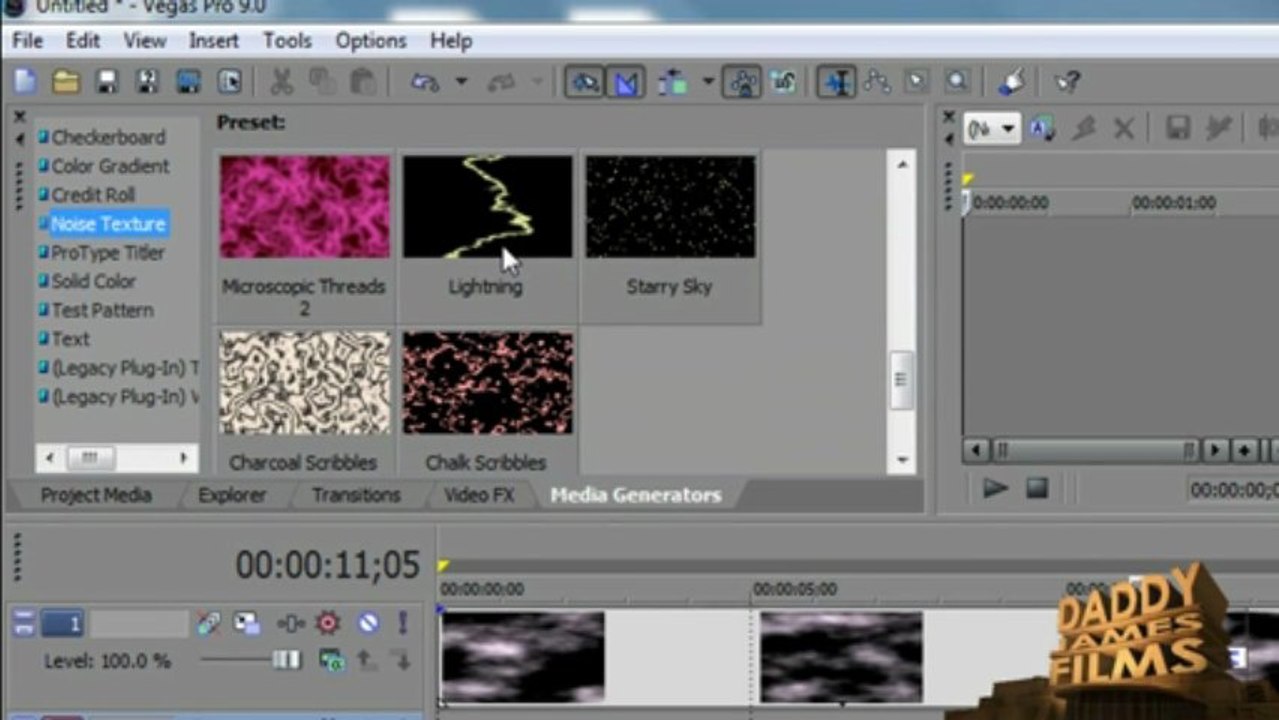The width and height of the screenshot is (1279, 720).
Task: Select the Selection Edit tool
Action: (917, 82)
